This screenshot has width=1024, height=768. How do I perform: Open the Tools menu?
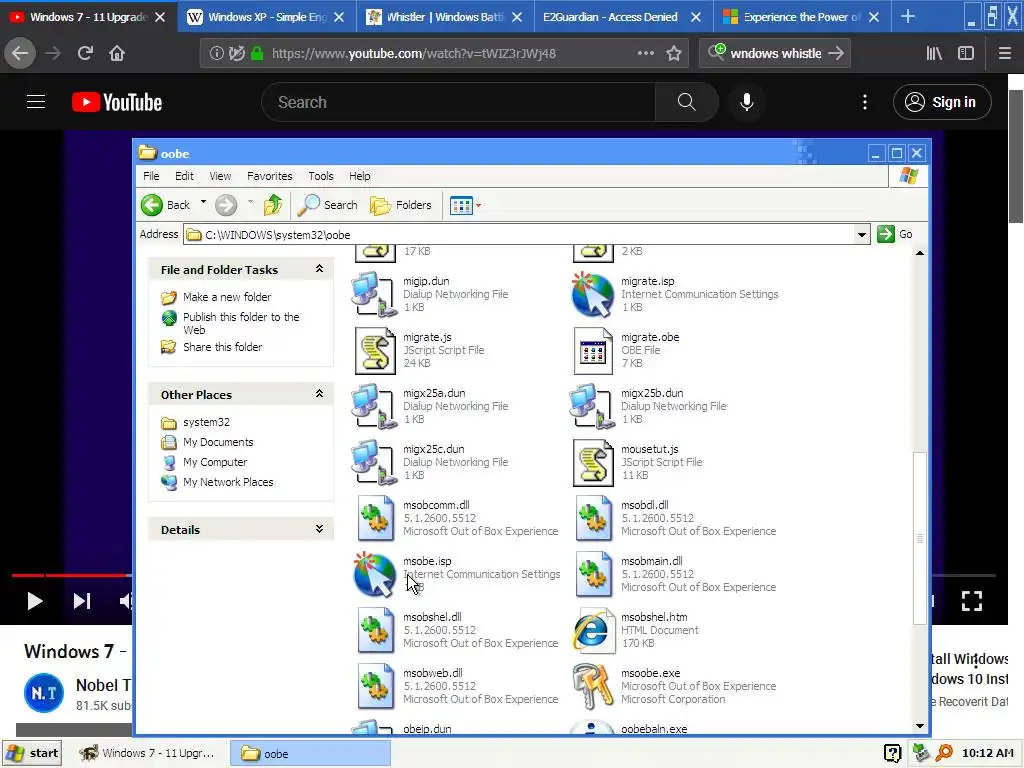321,176
